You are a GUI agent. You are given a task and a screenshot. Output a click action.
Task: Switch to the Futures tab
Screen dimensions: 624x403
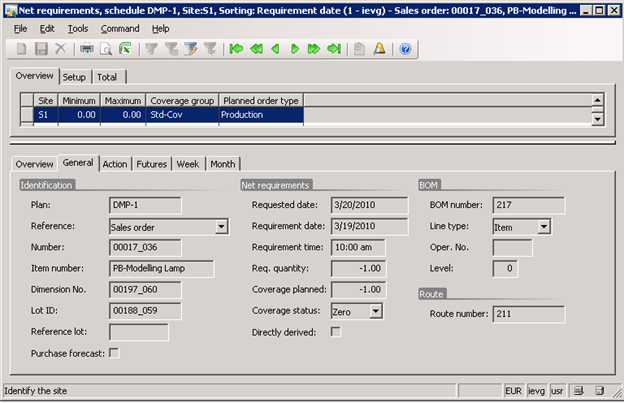151,164
